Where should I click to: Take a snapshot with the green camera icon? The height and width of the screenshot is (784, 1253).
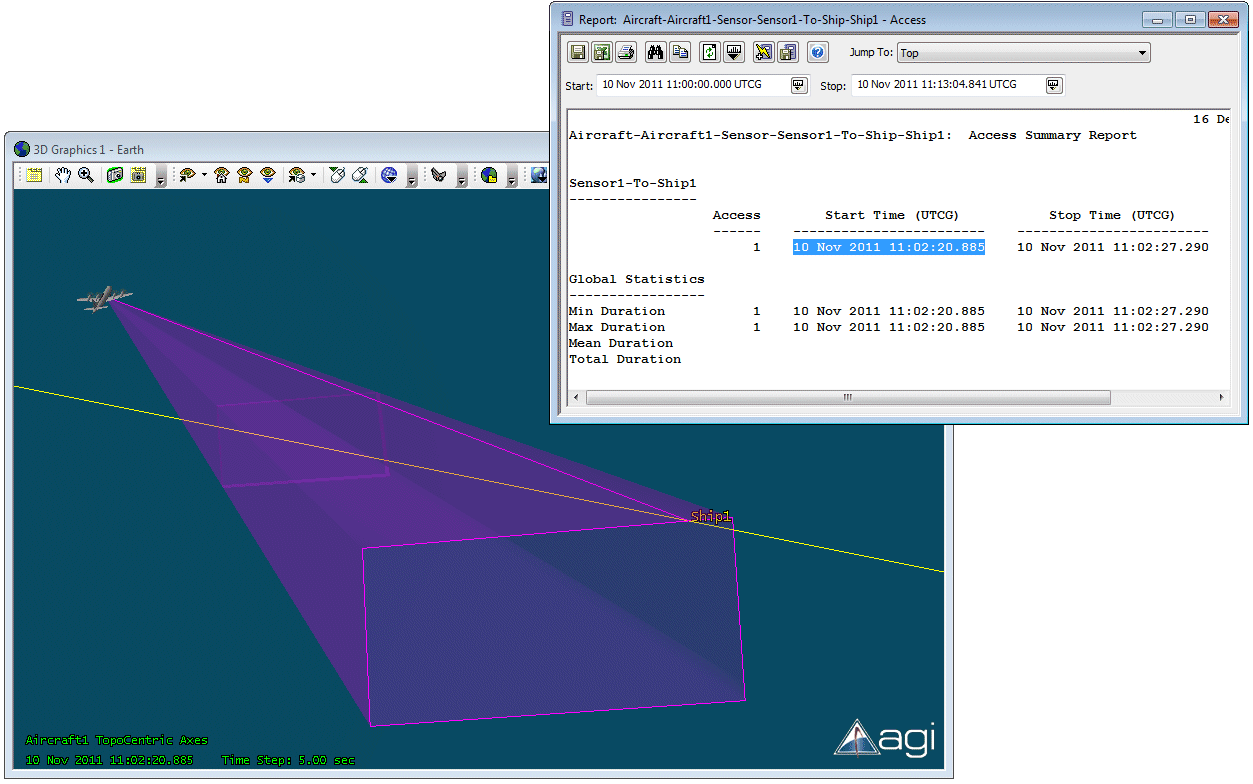(x=115, y=176)
